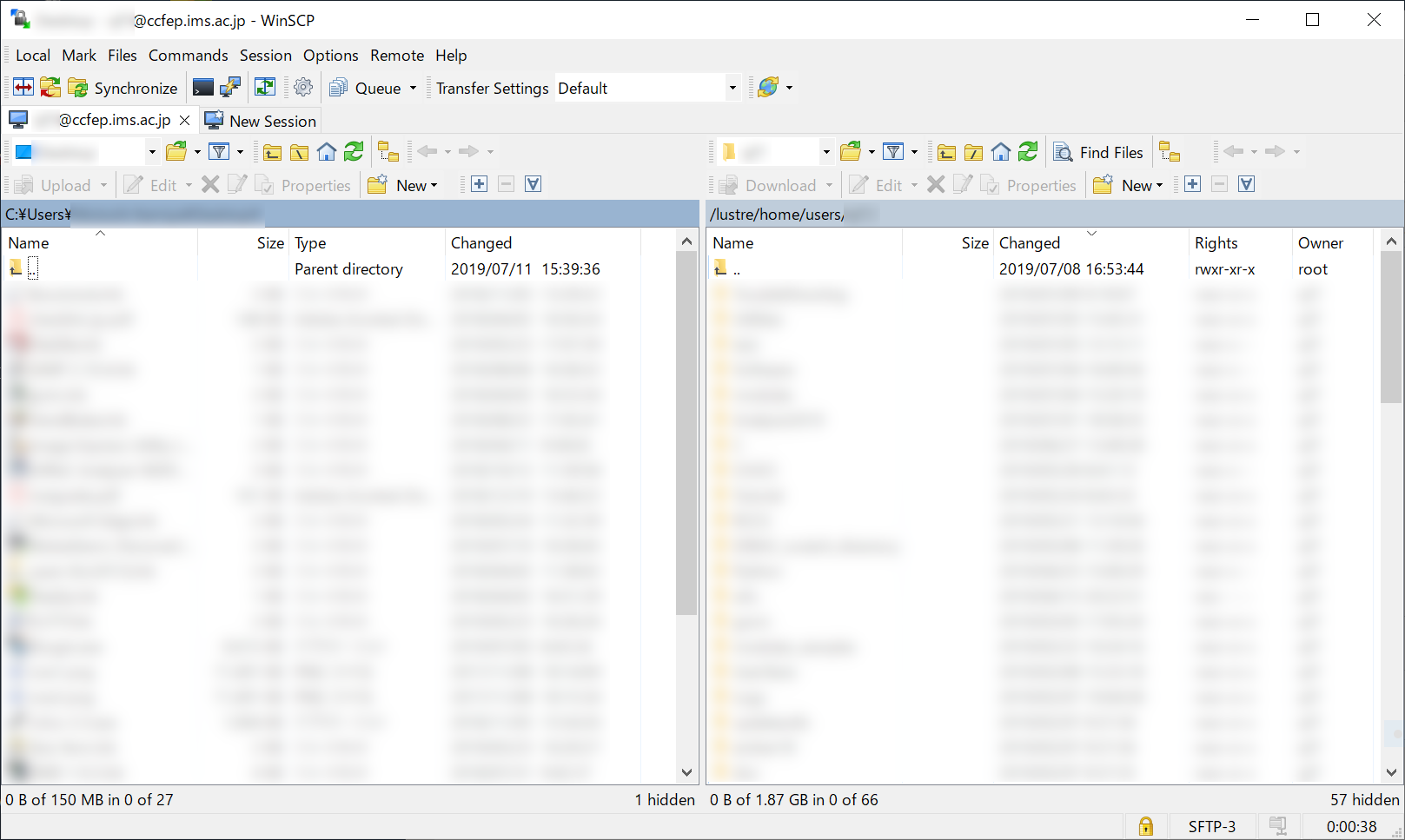The width and height of the screenshot is (1405, 840).
Task: Click the local path bar C:¥Users¥
Action: point(351,214)
